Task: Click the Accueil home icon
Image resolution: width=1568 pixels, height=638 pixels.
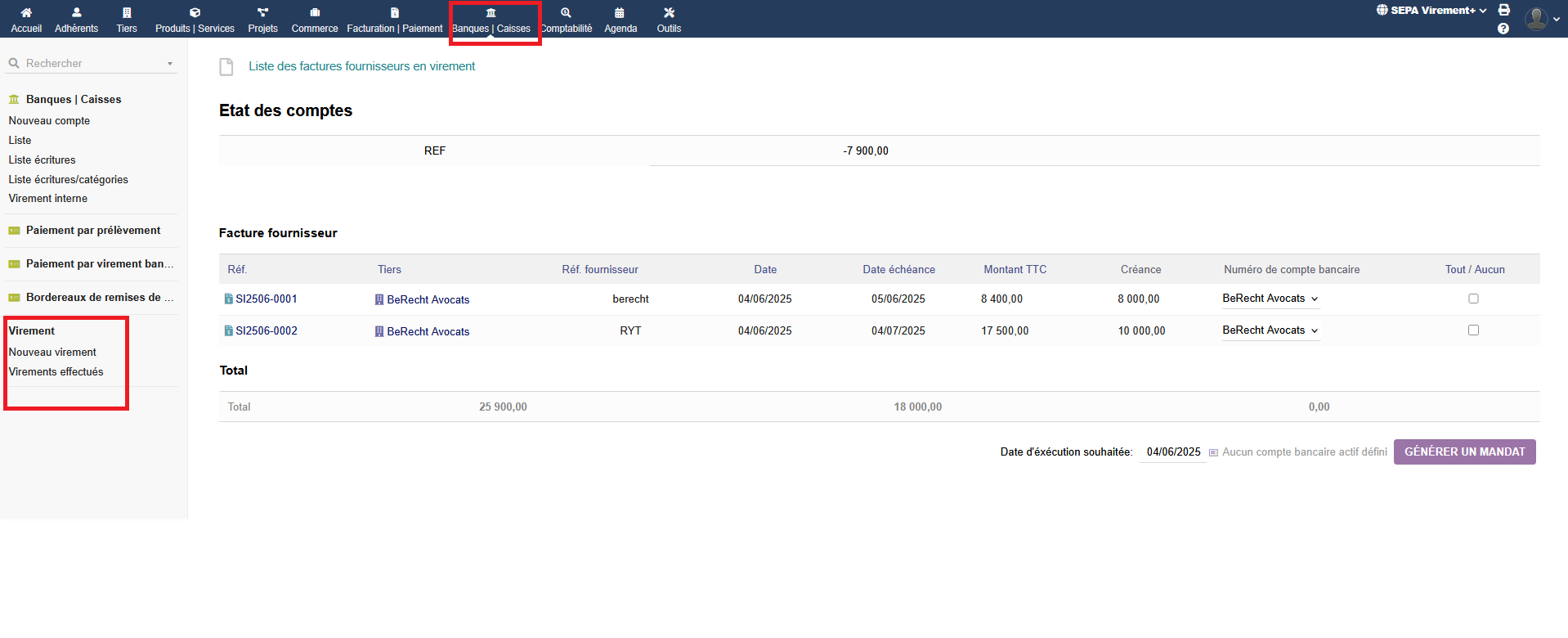Action: point(26,13)
